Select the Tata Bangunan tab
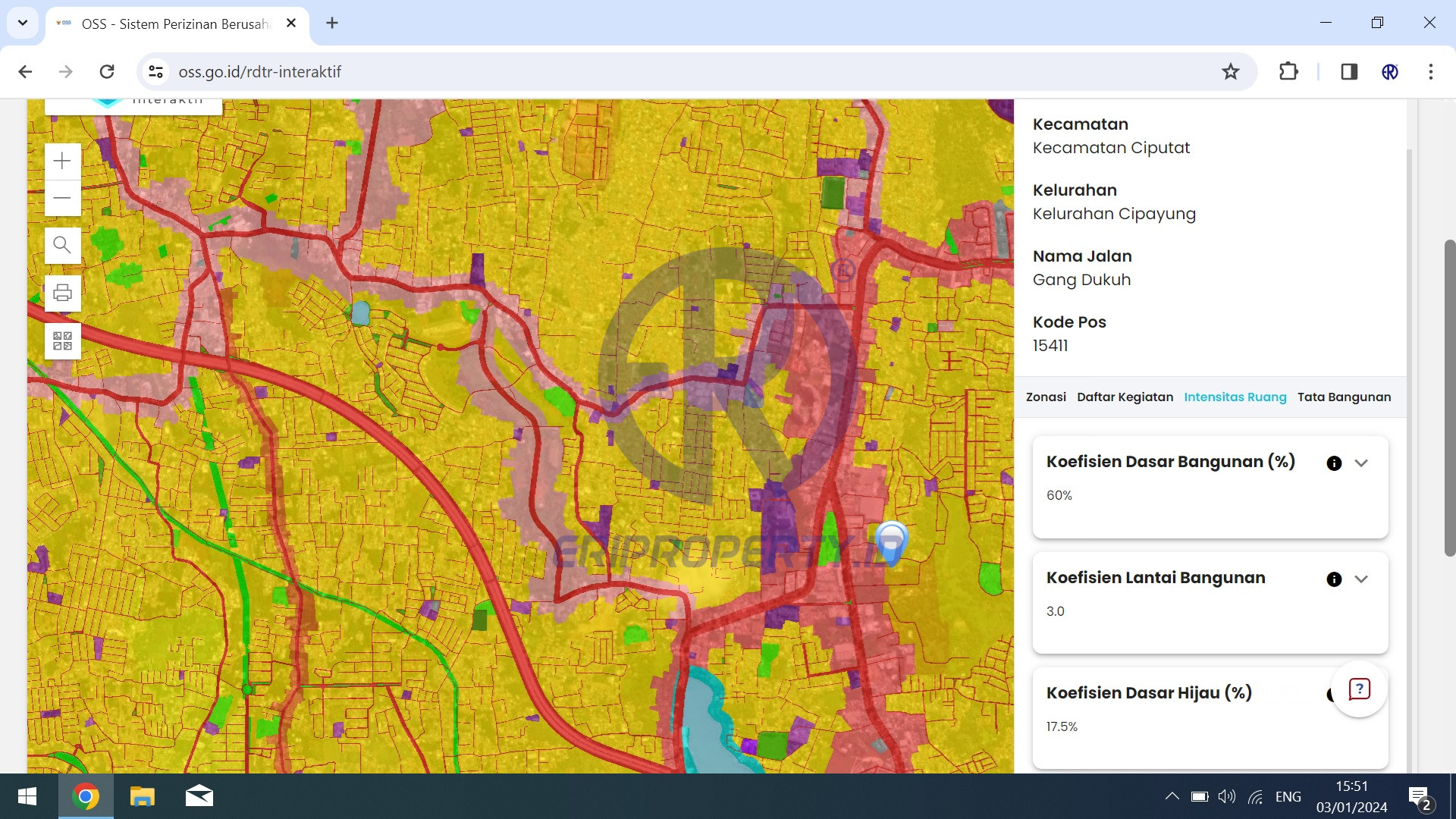1456x819 pixels. tap(1344, 397)
